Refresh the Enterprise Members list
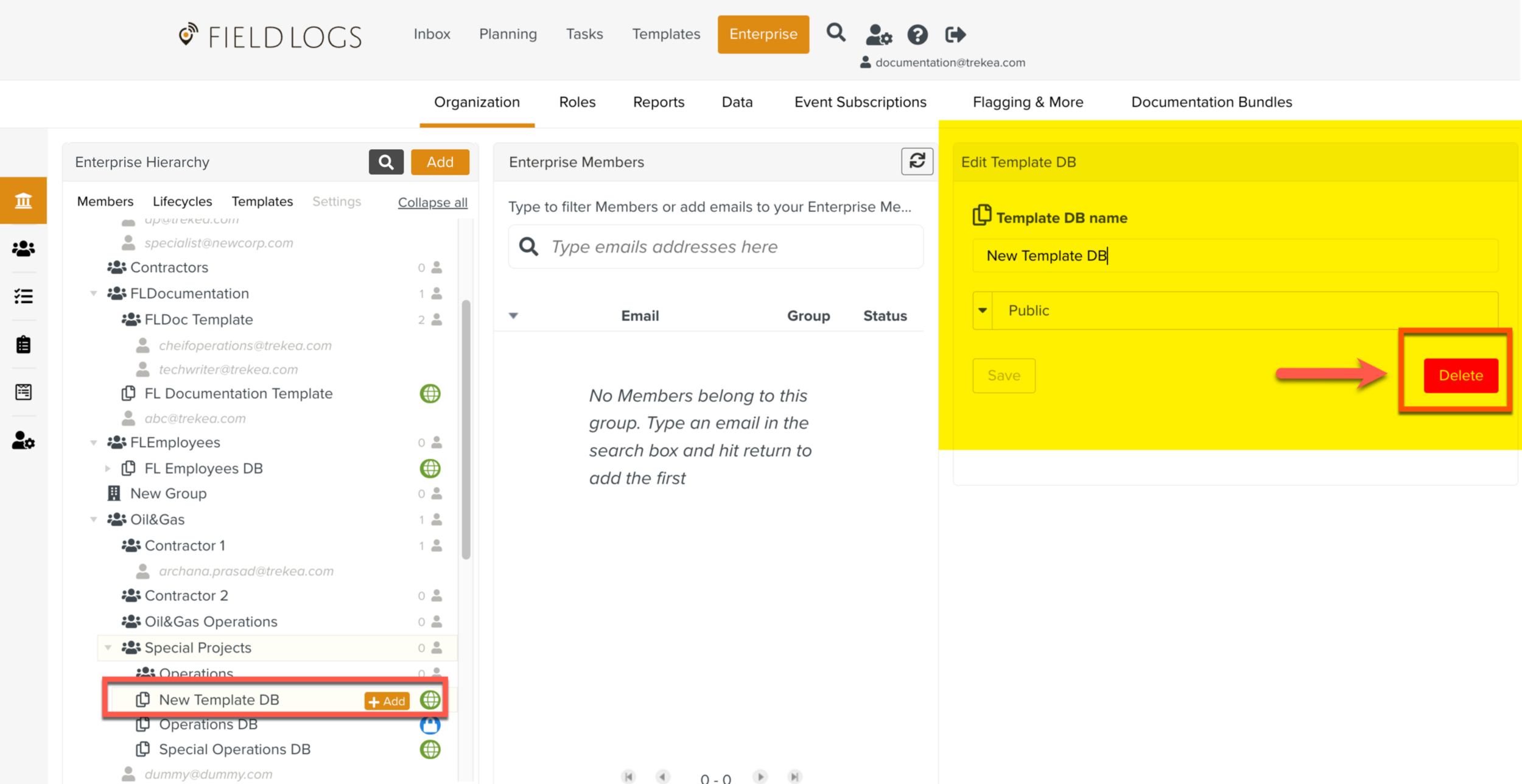1522x784 pixels. [917, 161]
